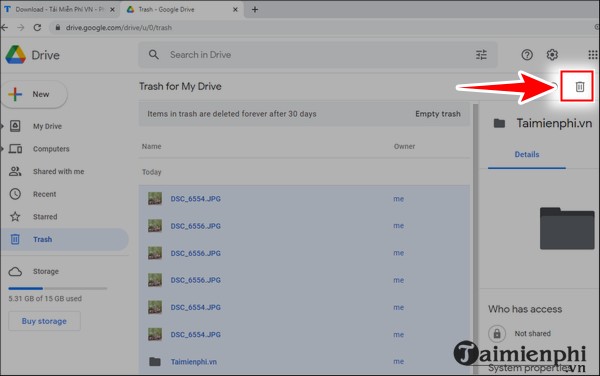Click the Storage cloud icon
Screen dimensions: 600x376
coord(15,272)
